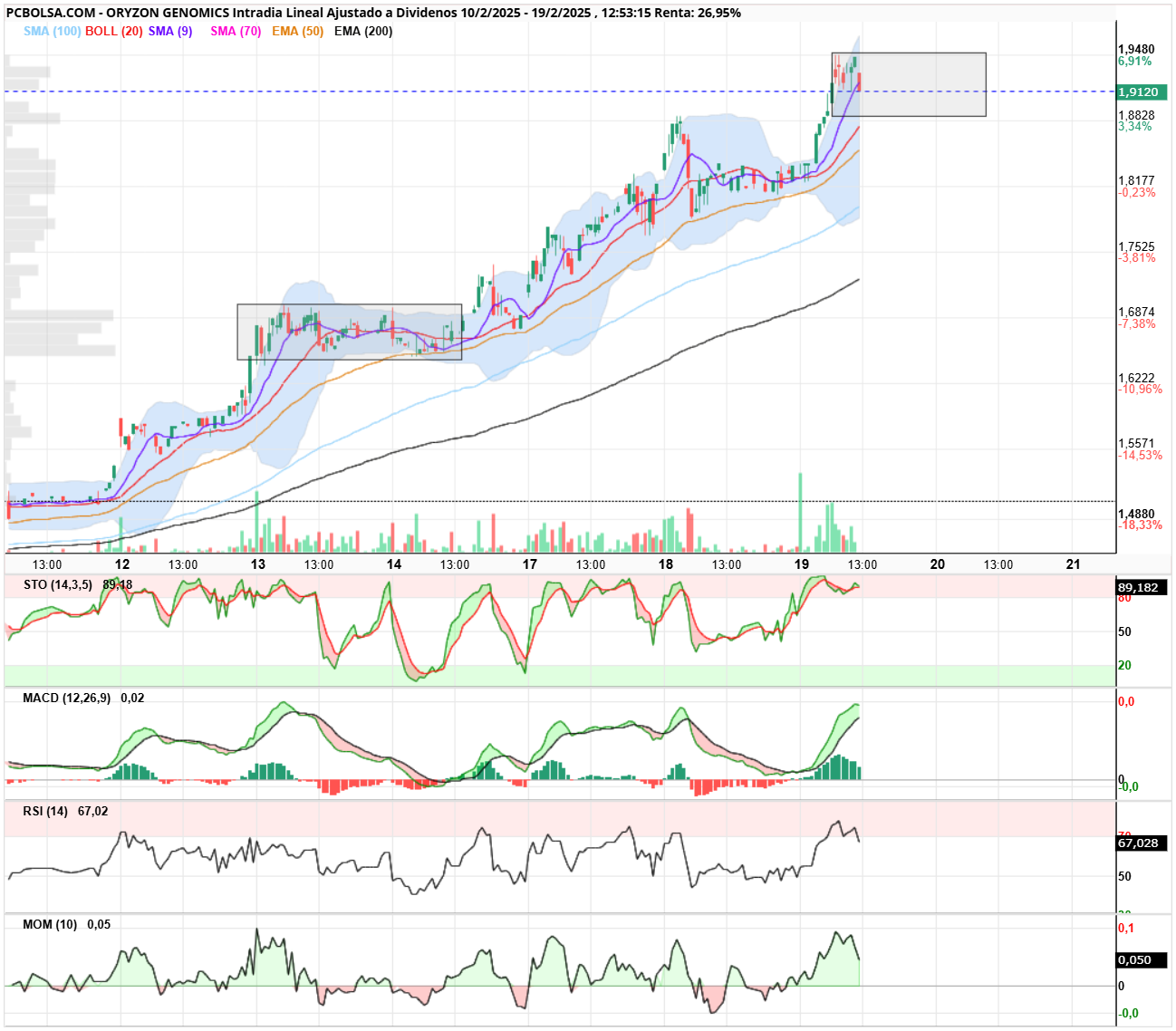The height and width of the screenshot is (1031, 1176).
Task: Click the MACD (12,26,9) indicator label
Action: (67, 698)
